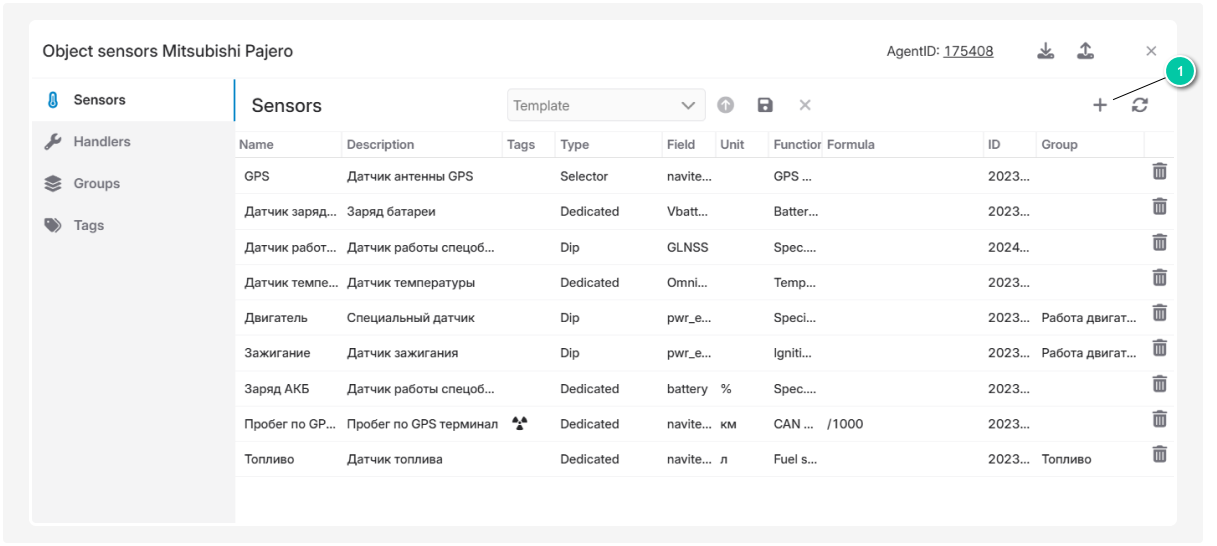Click the plus icon to add sensor
Screen dimensions: 1217x546
pos(1099,105)
